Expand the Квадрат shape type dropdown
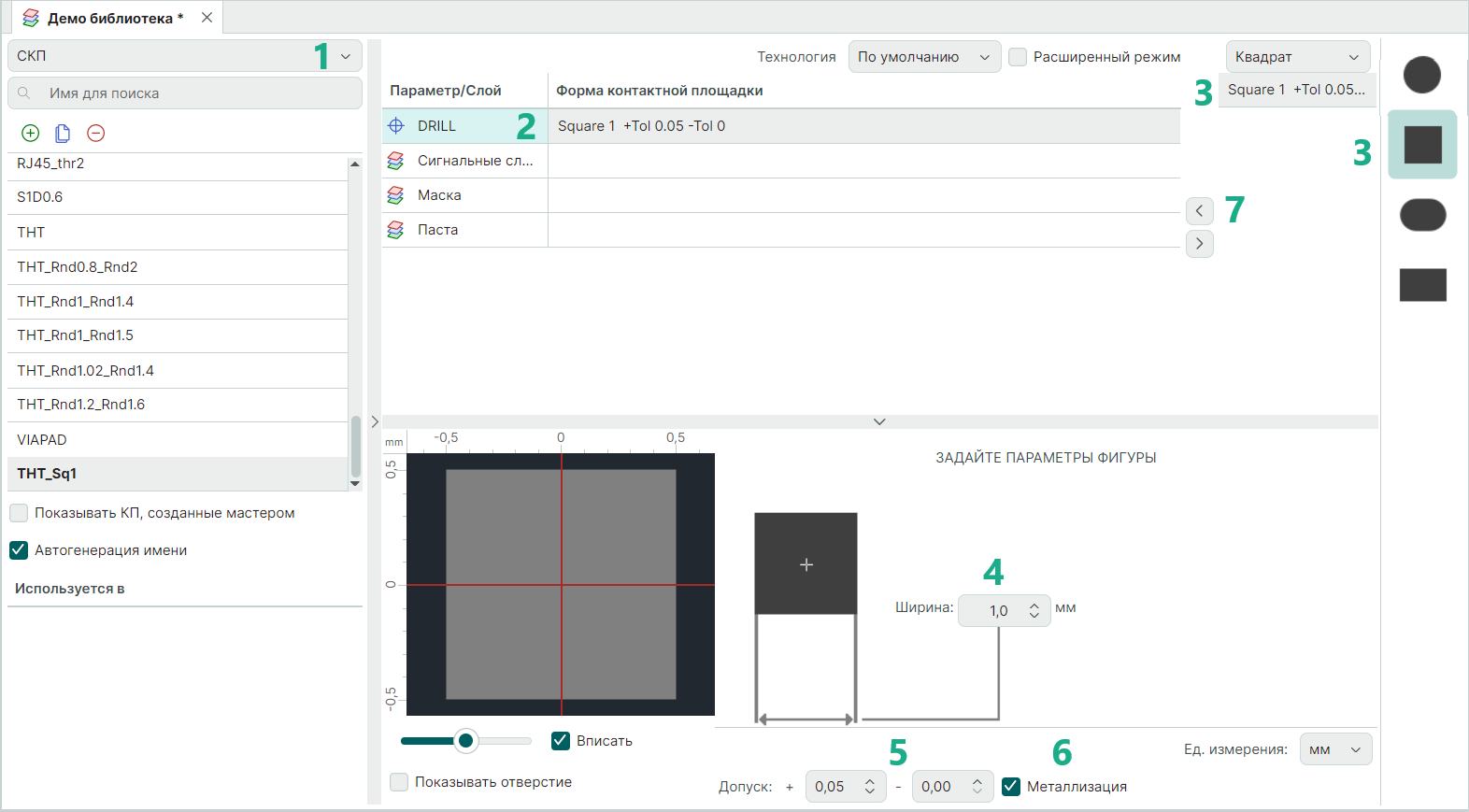 pyautogui.click(x=1297, y=57)
